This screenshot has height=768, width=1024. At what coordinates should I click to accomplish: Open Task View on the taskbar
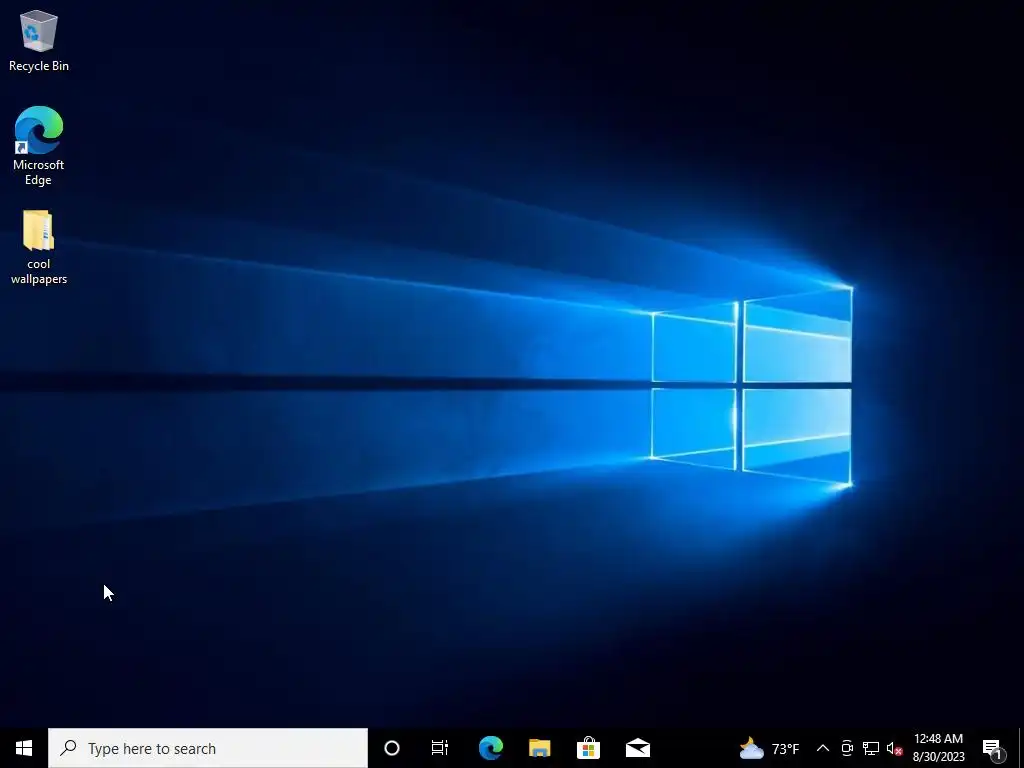click(440, 748)
